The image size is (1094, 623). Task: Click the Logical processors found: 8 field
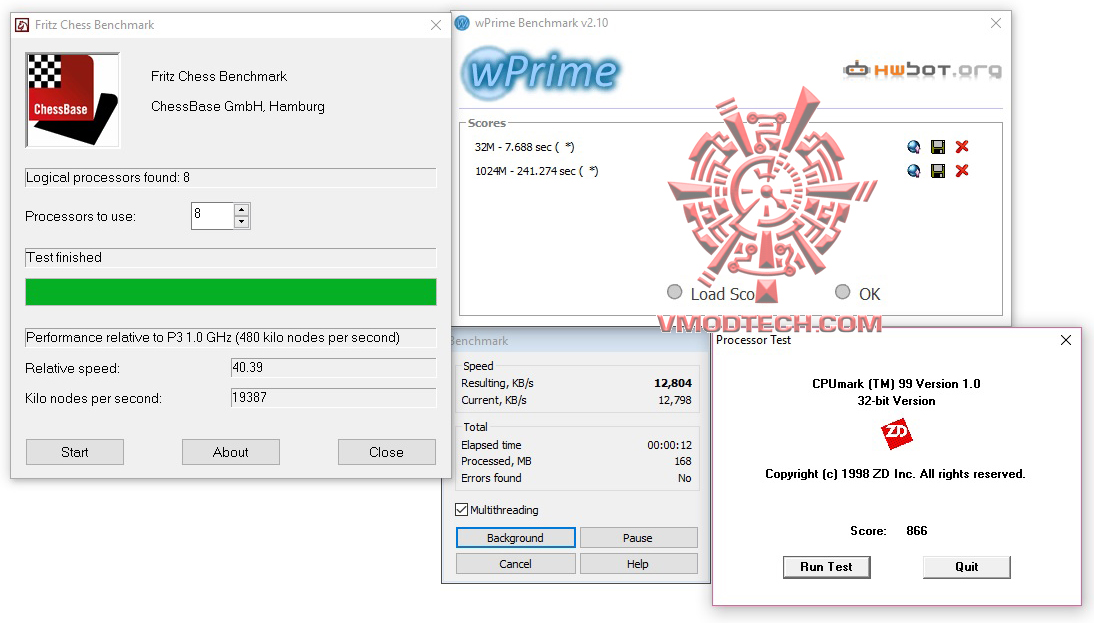pyautogui.click(x=231, y=177)
